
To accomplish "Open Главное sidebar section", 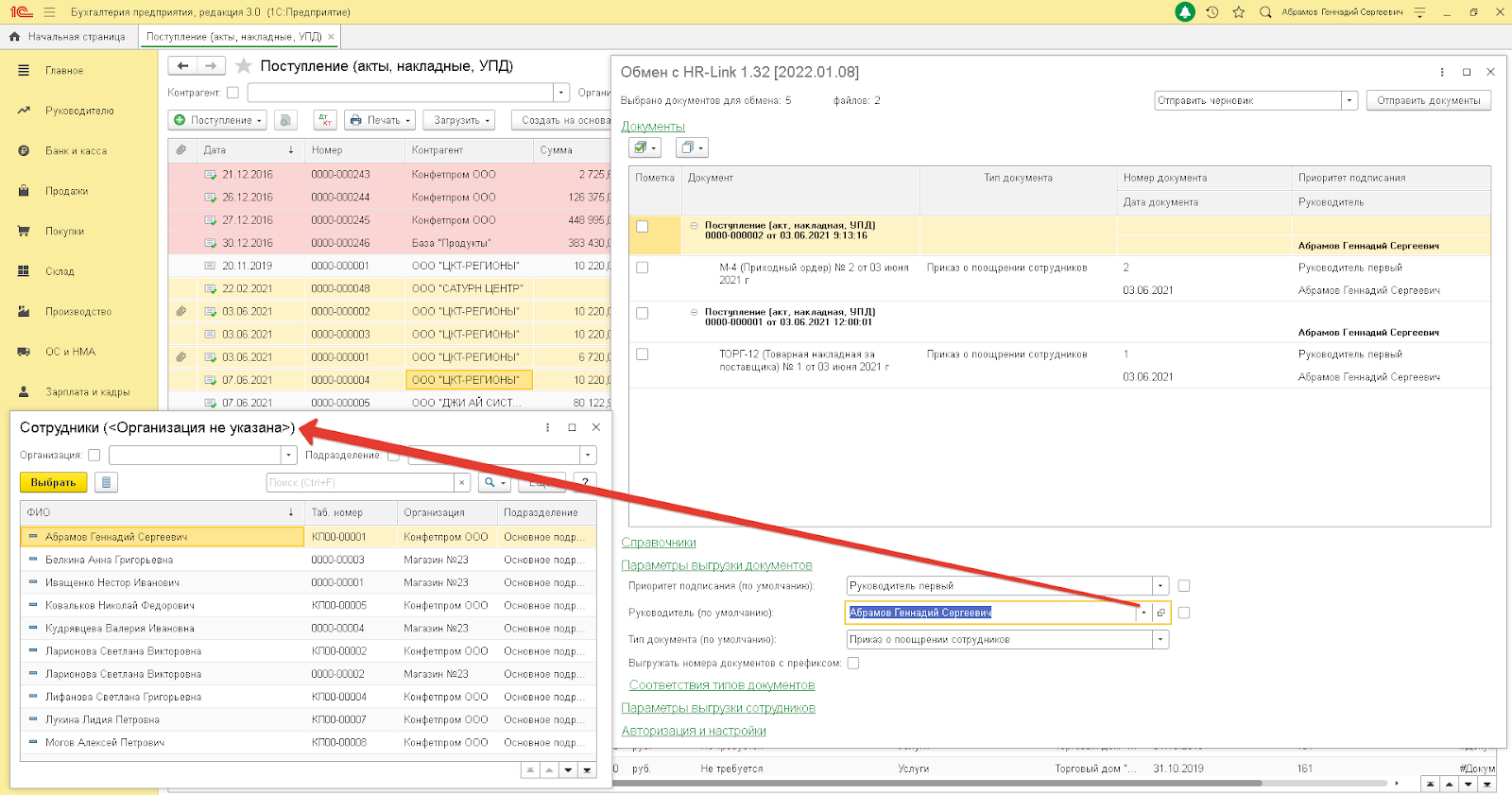I will point(64,71).
